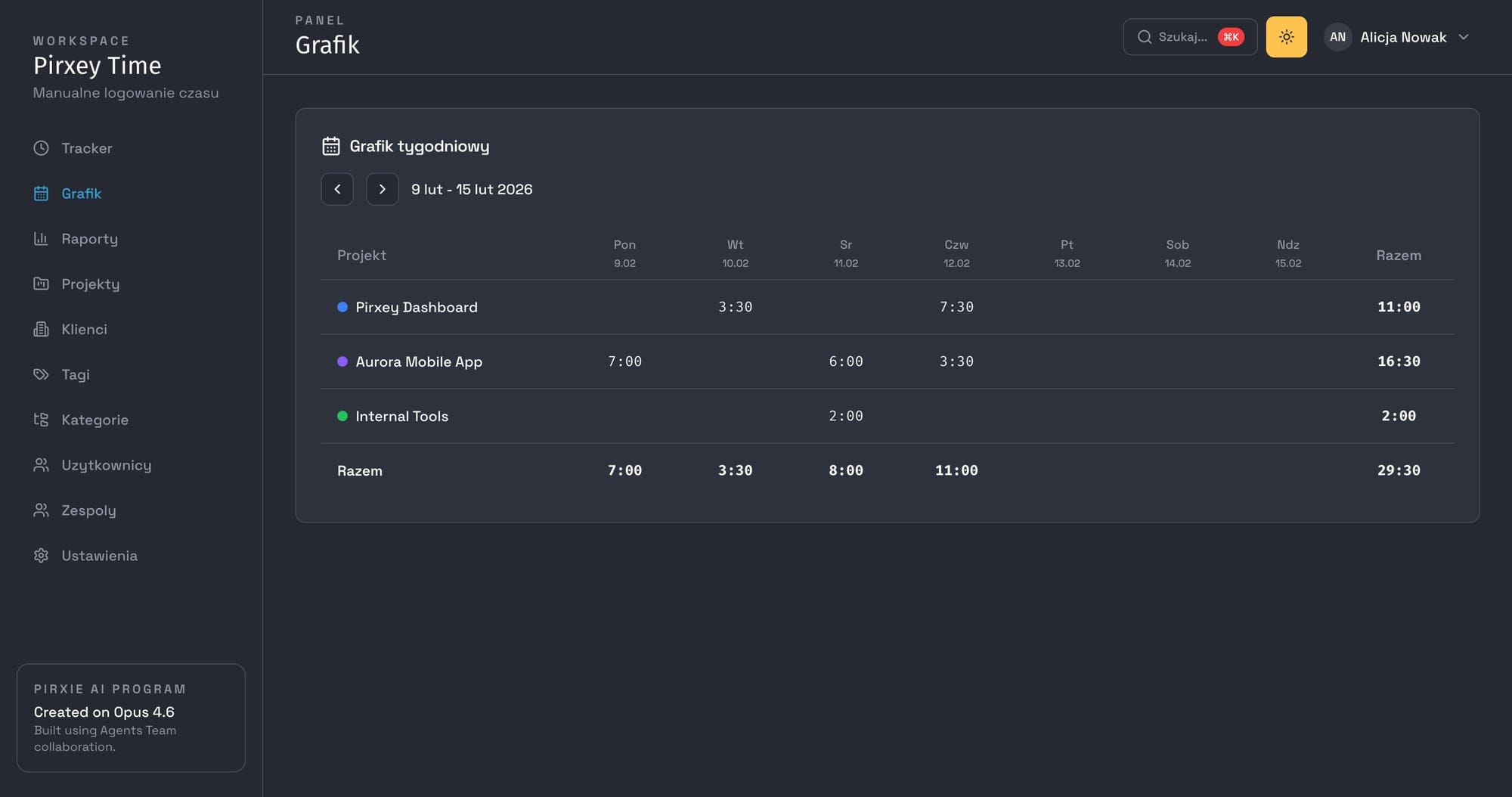This screenshot has height=797, width=1512.
Task: Click the magnifier icon in search box
Action: point(1145,37)
